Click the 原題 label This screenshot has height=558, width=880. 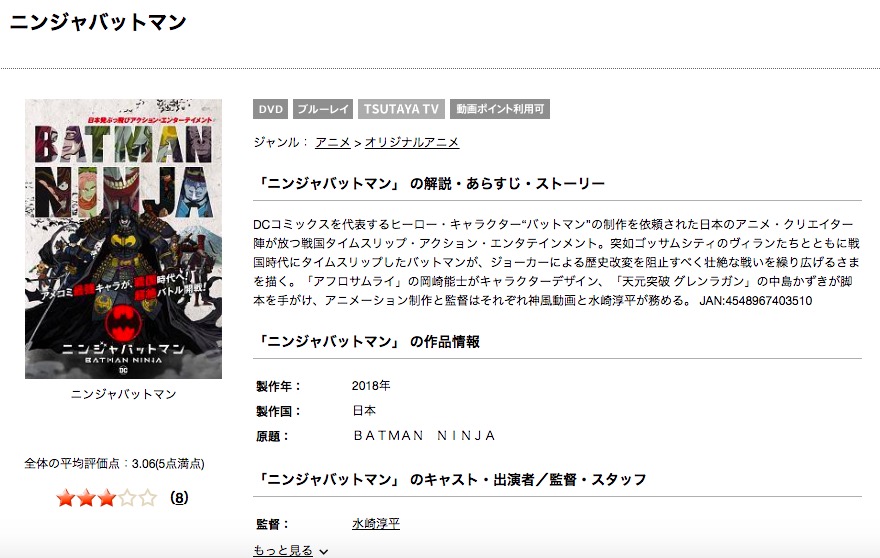point(273,436)
